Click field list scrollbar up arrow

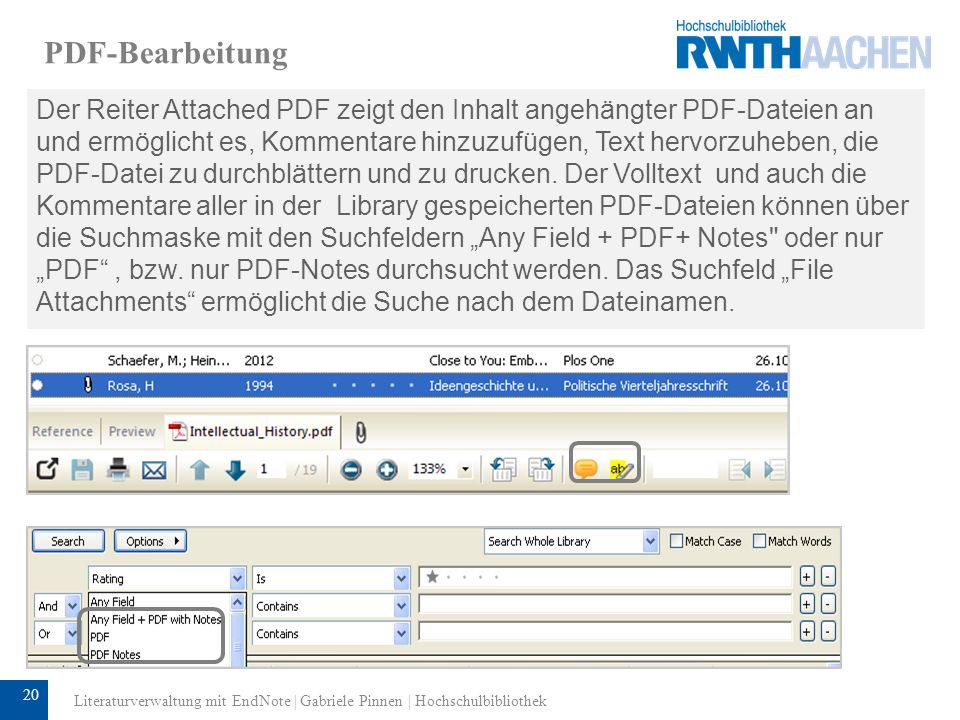tap(238, 603)
